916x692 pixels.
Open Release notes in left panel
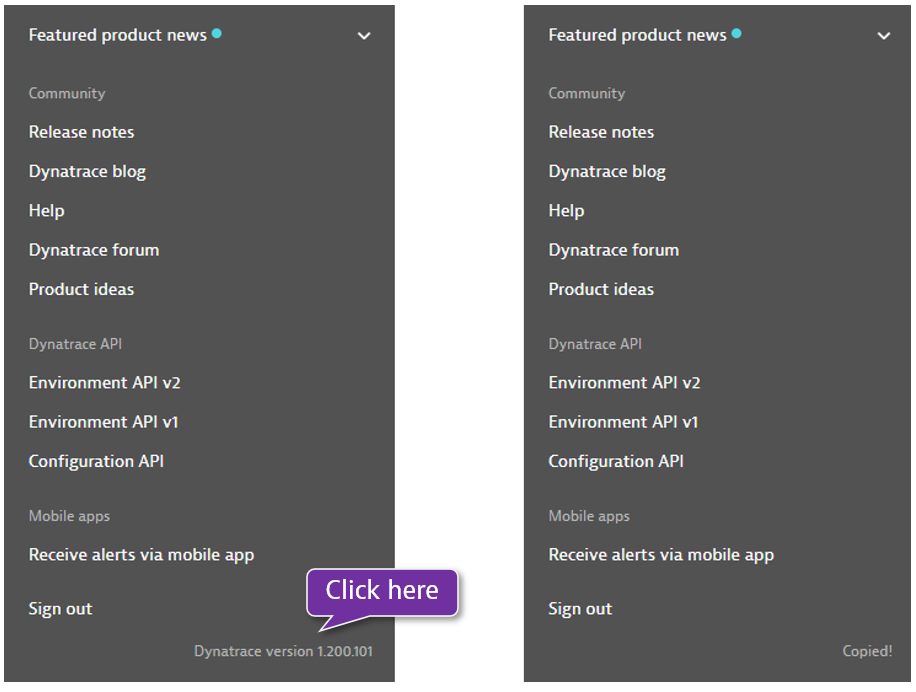pos(81,132)
